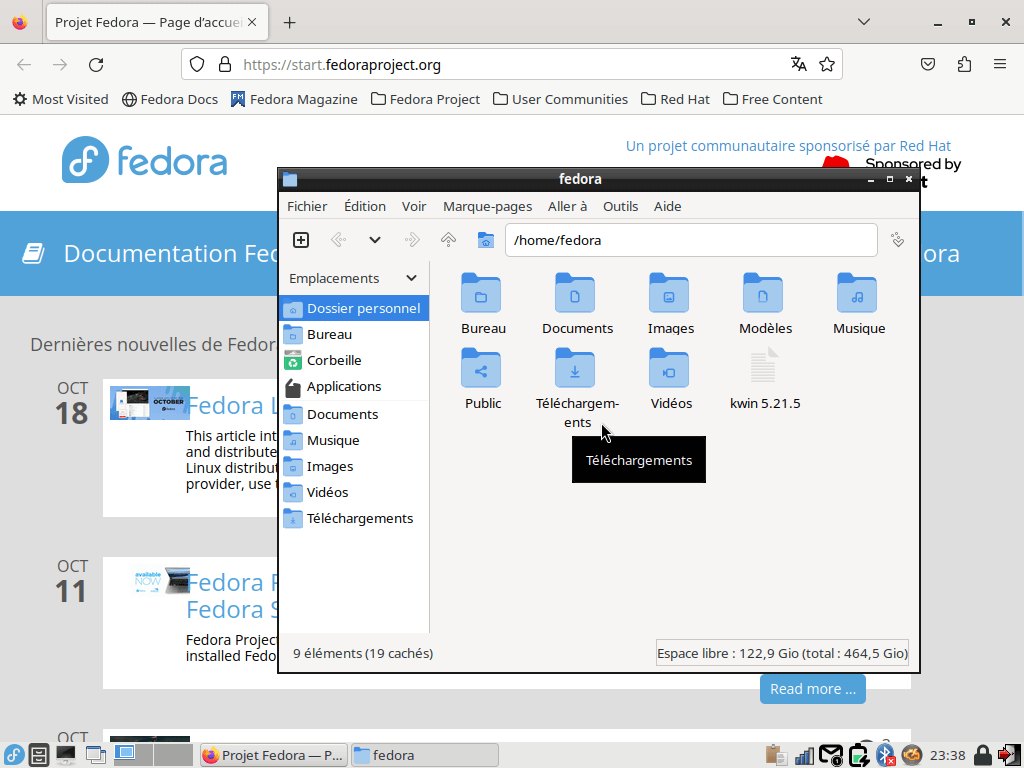This screenshot has height=768, width=1024.
Task: Open Most Visited bookmarks item
Action: point(61,99)
